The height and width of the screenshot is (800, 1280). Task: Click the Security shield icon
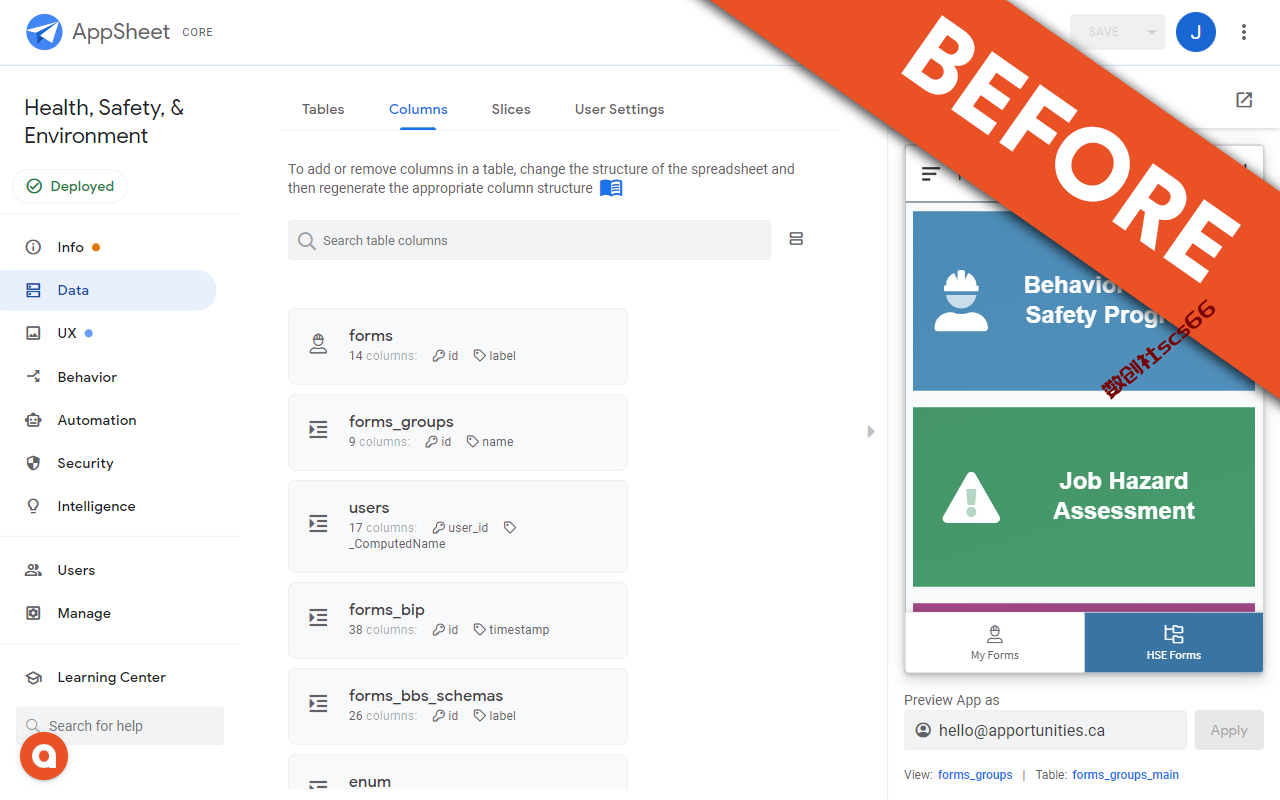pos(33,463)
